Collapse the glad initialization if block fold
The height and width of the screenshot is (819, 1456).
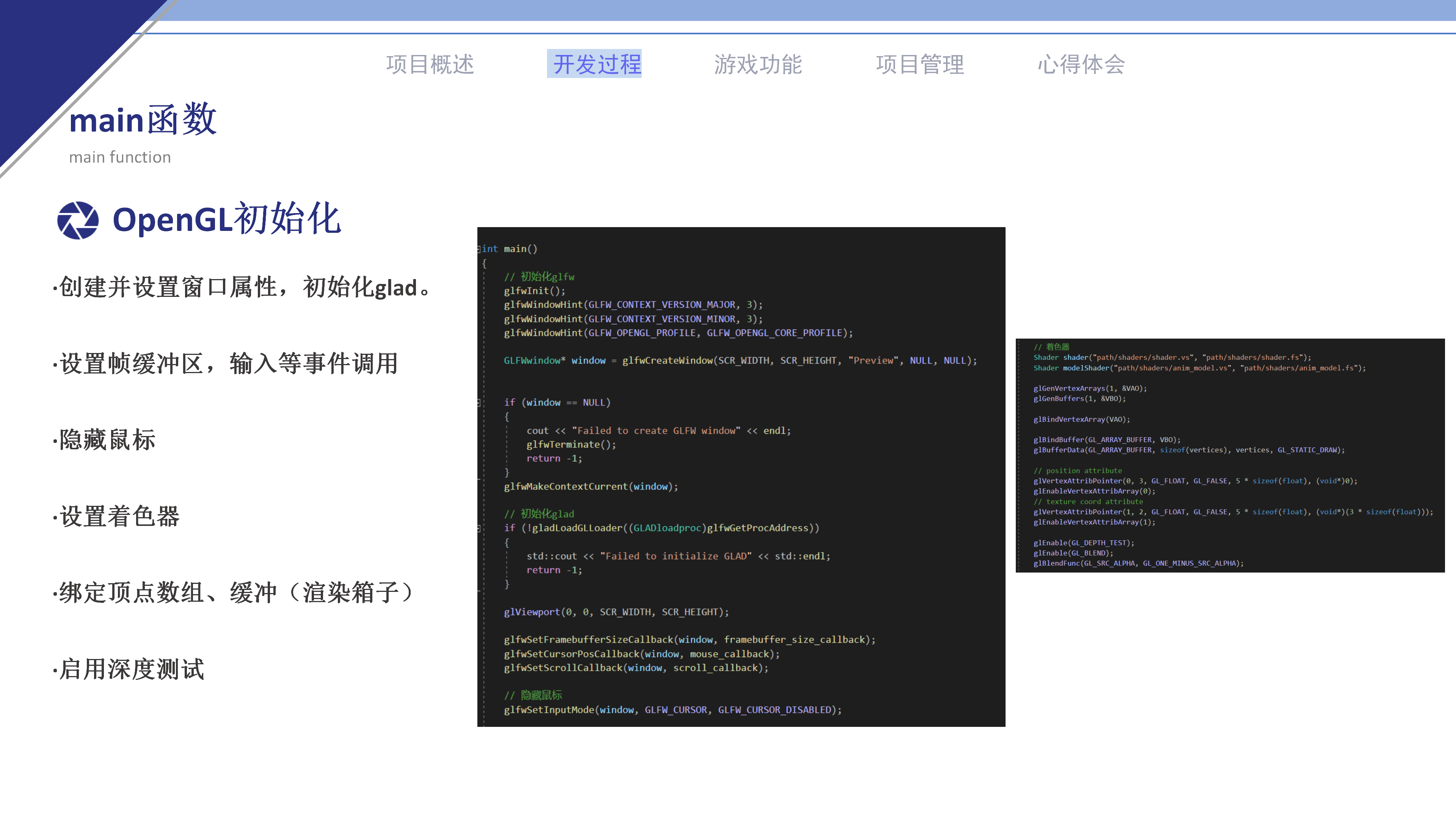tap(479, 528)
